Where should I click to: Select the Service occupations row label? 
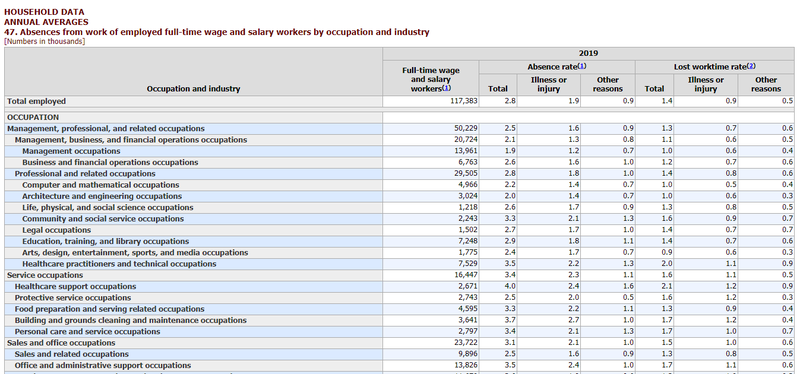click(x=45, y=275)
